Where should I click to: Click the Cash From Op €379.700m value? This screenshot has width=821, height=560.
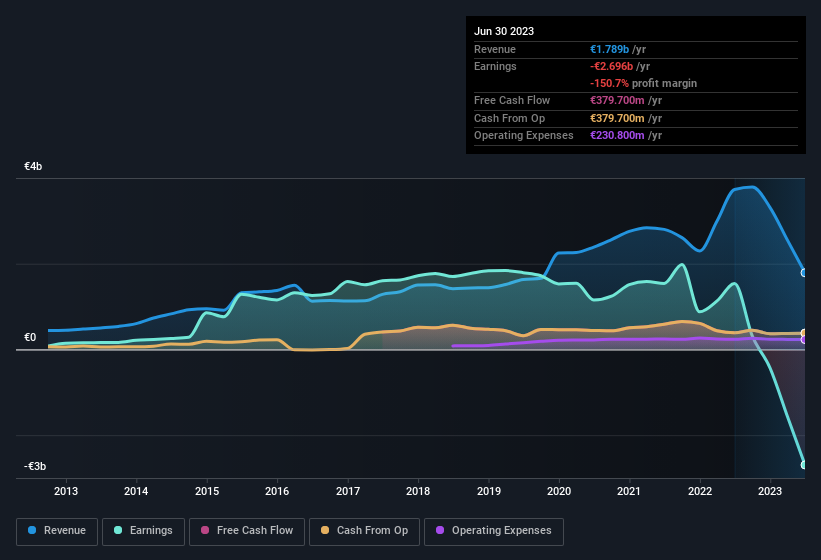617,118
